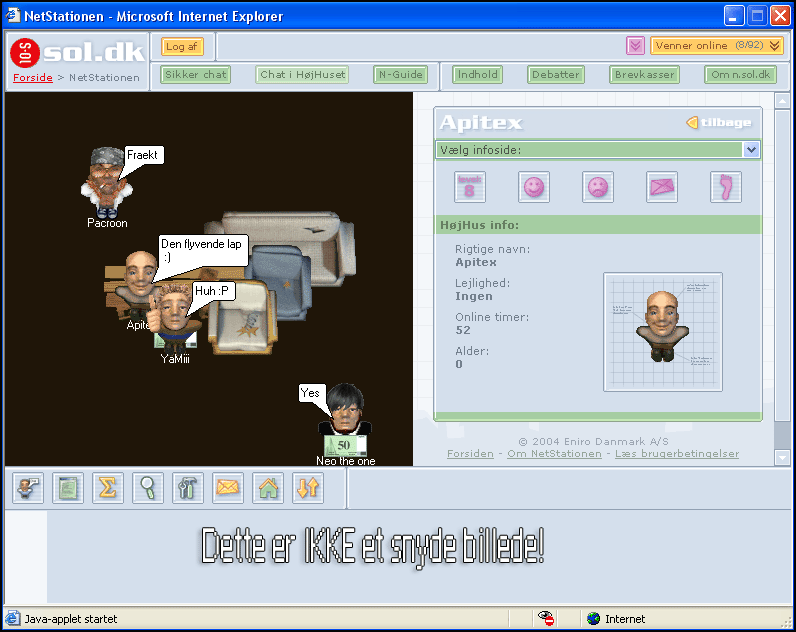Click the avatar chat icon in bottom toolbar
This screenshot has height=632, width=796.
tap(28, 488)
